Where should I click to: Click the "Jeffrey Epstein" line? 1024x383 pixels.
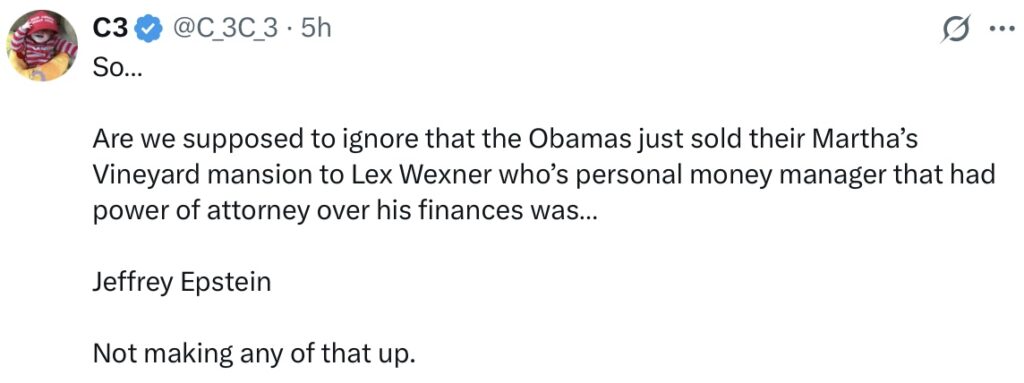[182, 283]
